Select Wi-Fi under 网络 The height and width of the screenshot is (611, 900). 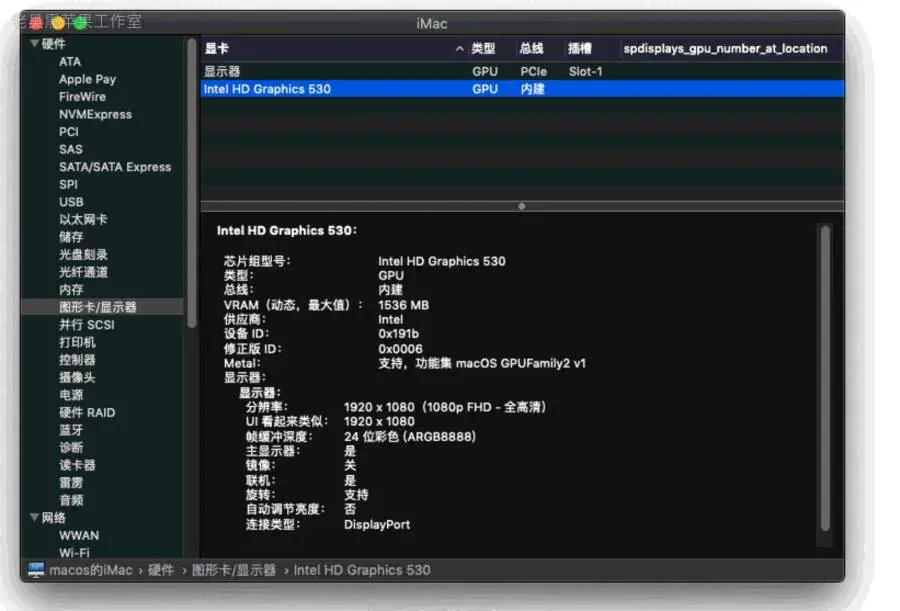point(74,552)
